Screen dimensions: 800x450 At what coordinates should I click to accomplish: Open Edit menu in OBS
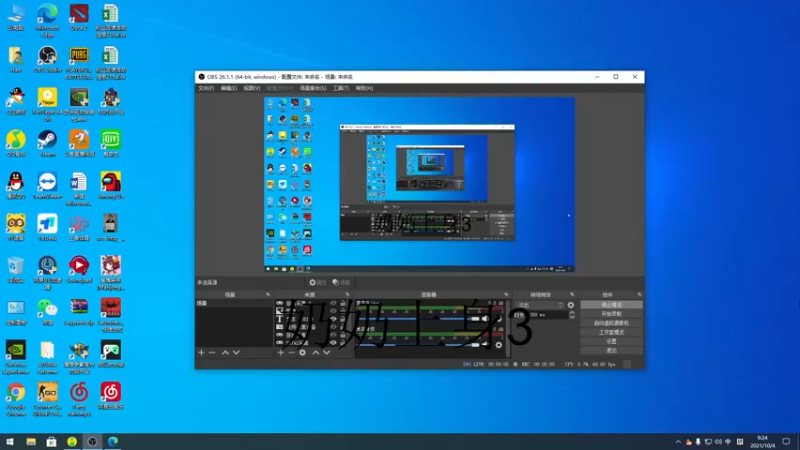coord(229,88)
